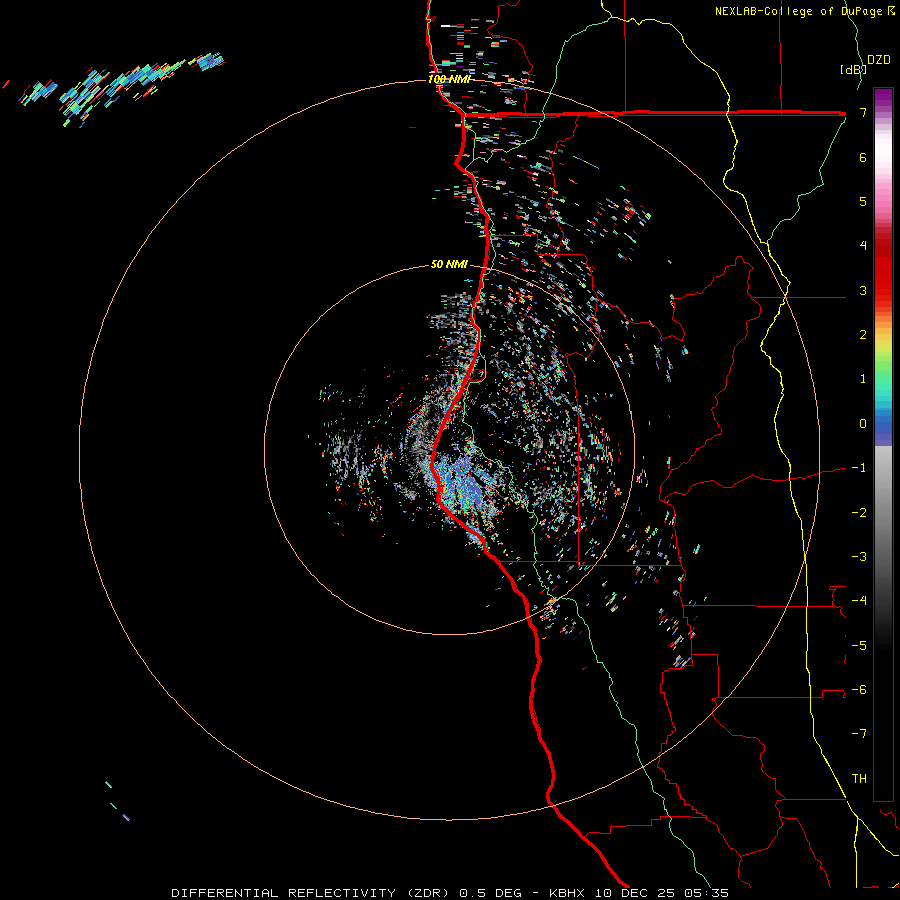This screenshot has width=900, height=900.
Task: Click the -3 value on the scale
Action: [859, 557]
